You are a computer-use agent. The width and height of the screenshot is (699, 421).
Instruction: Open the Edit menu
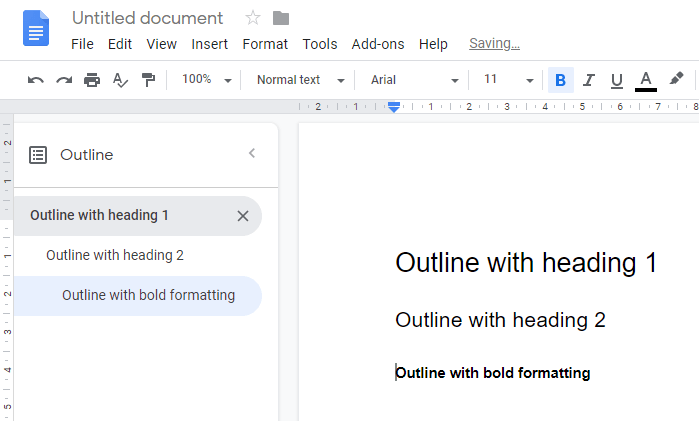click(120, 44)
